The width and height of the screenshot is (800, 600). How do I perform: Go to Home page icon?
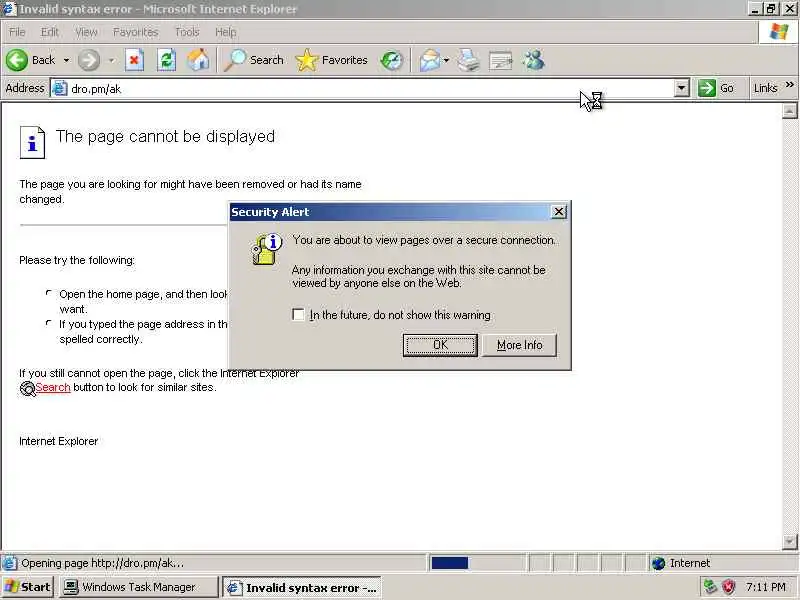pyautogui.click(x=198, y=60)
